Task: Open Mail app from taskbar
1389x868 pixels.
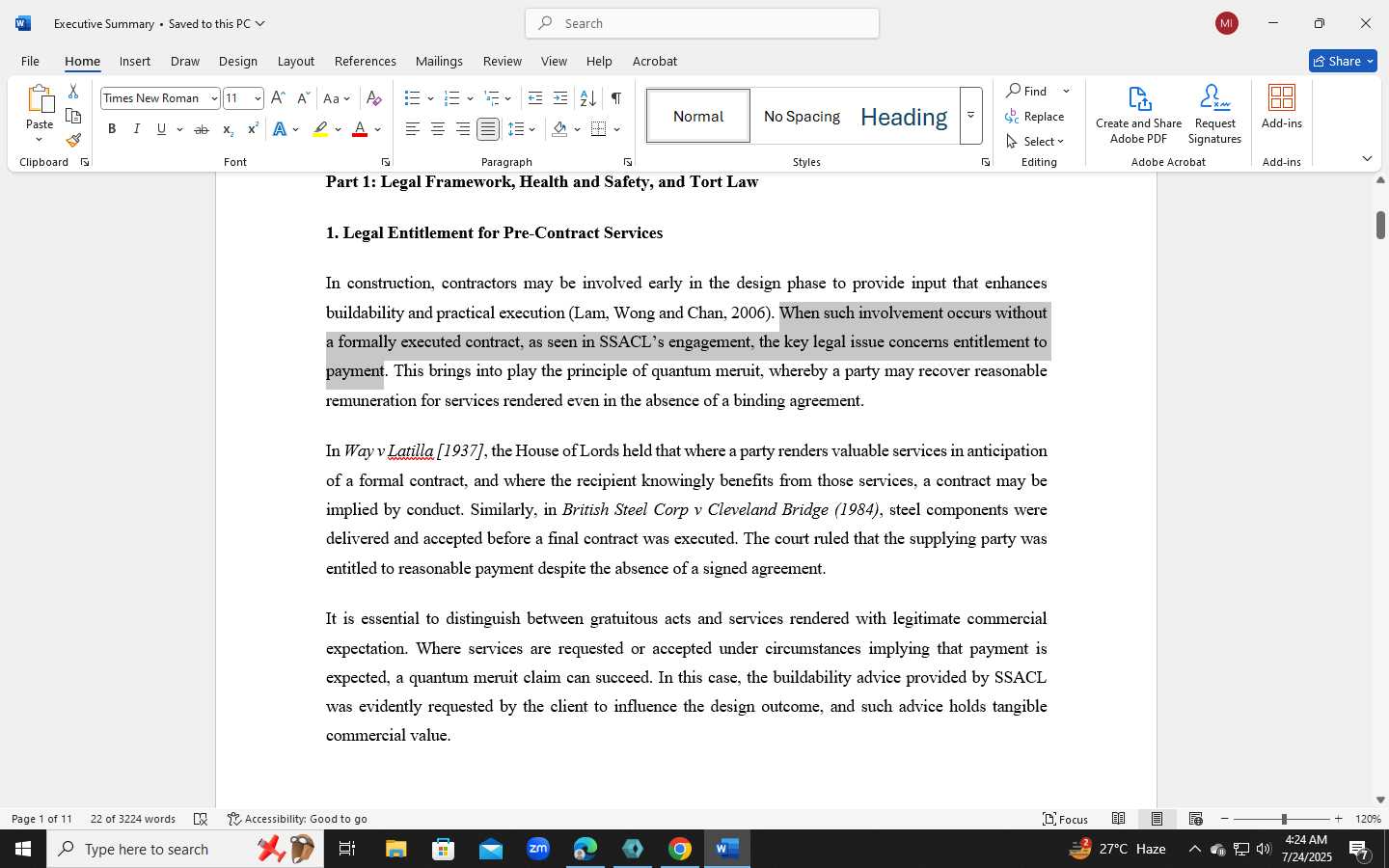Action: [x=491, y=849]
